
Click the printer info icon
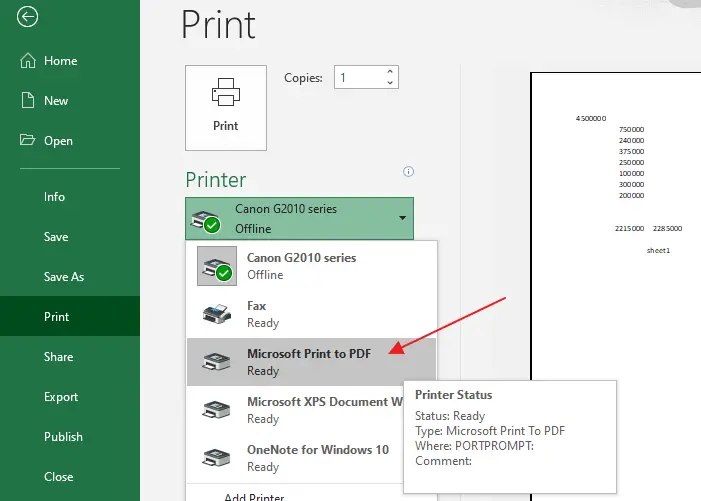point(408,172)
